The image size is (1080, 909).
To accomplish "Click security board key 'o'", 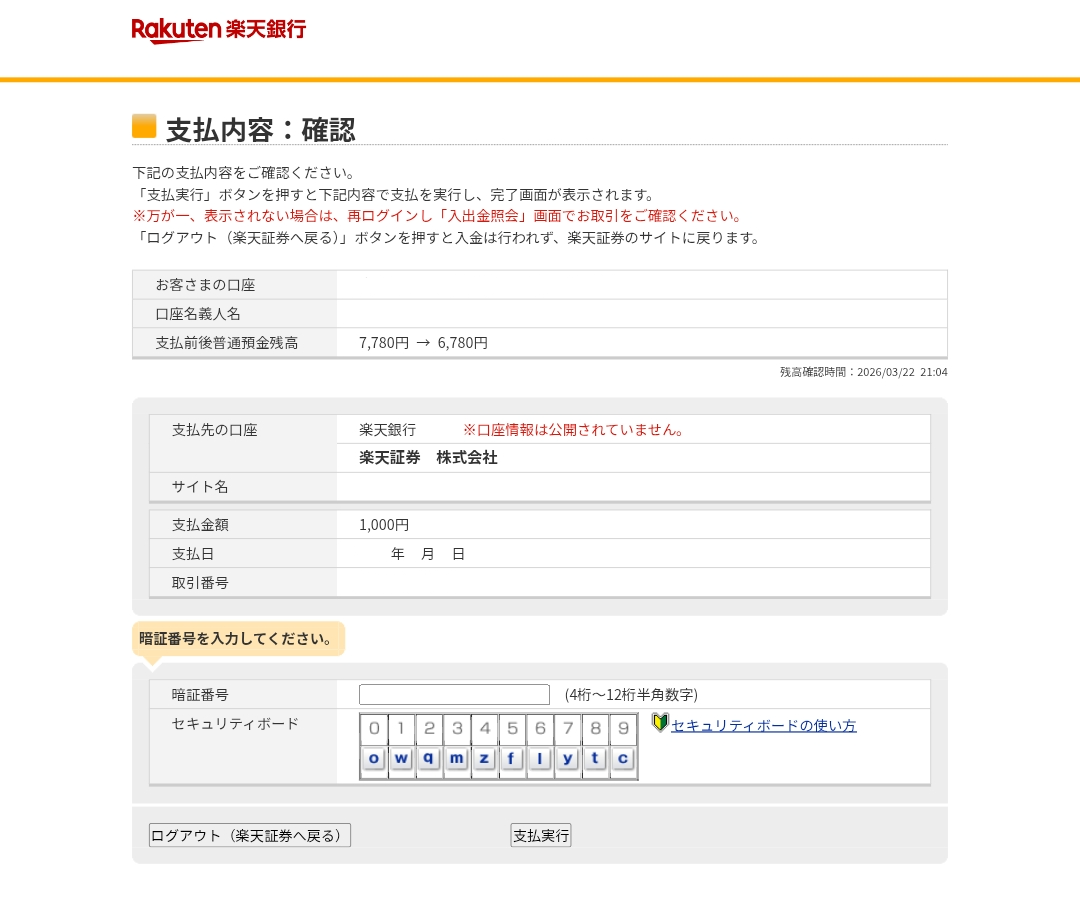I will click(x=374, y=759).
